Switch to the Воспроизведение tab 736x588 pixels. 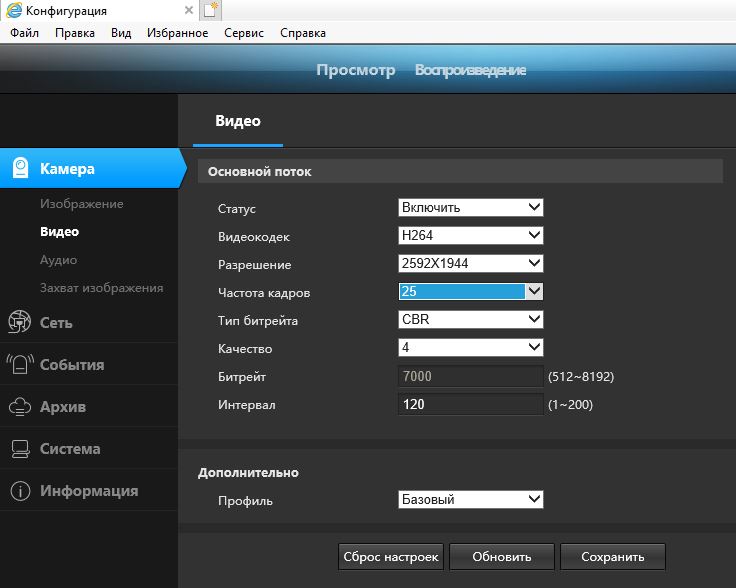(x=470, y=70)
